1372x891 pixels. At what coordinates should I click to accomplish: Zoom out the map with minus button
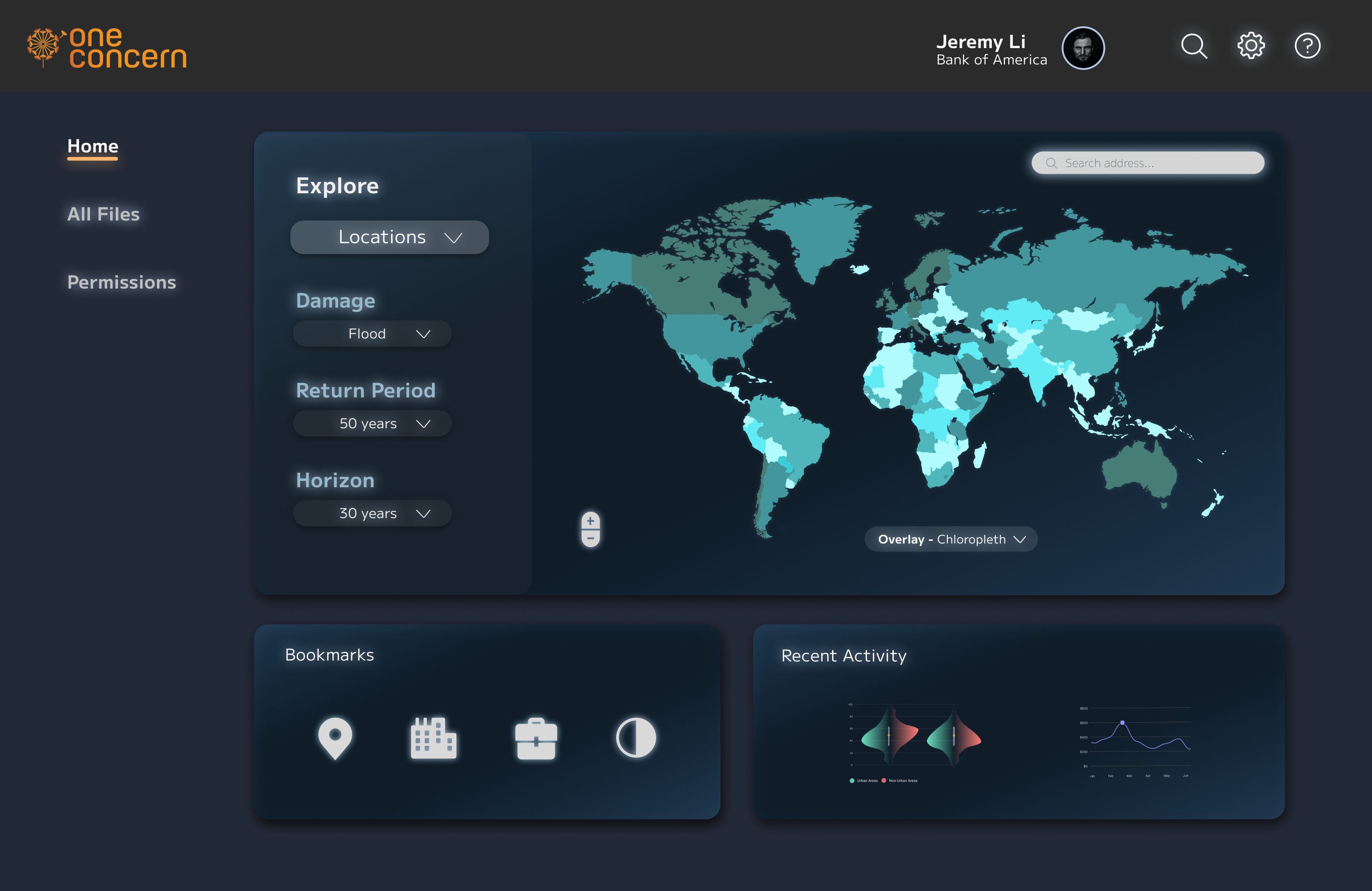(590, 539)
